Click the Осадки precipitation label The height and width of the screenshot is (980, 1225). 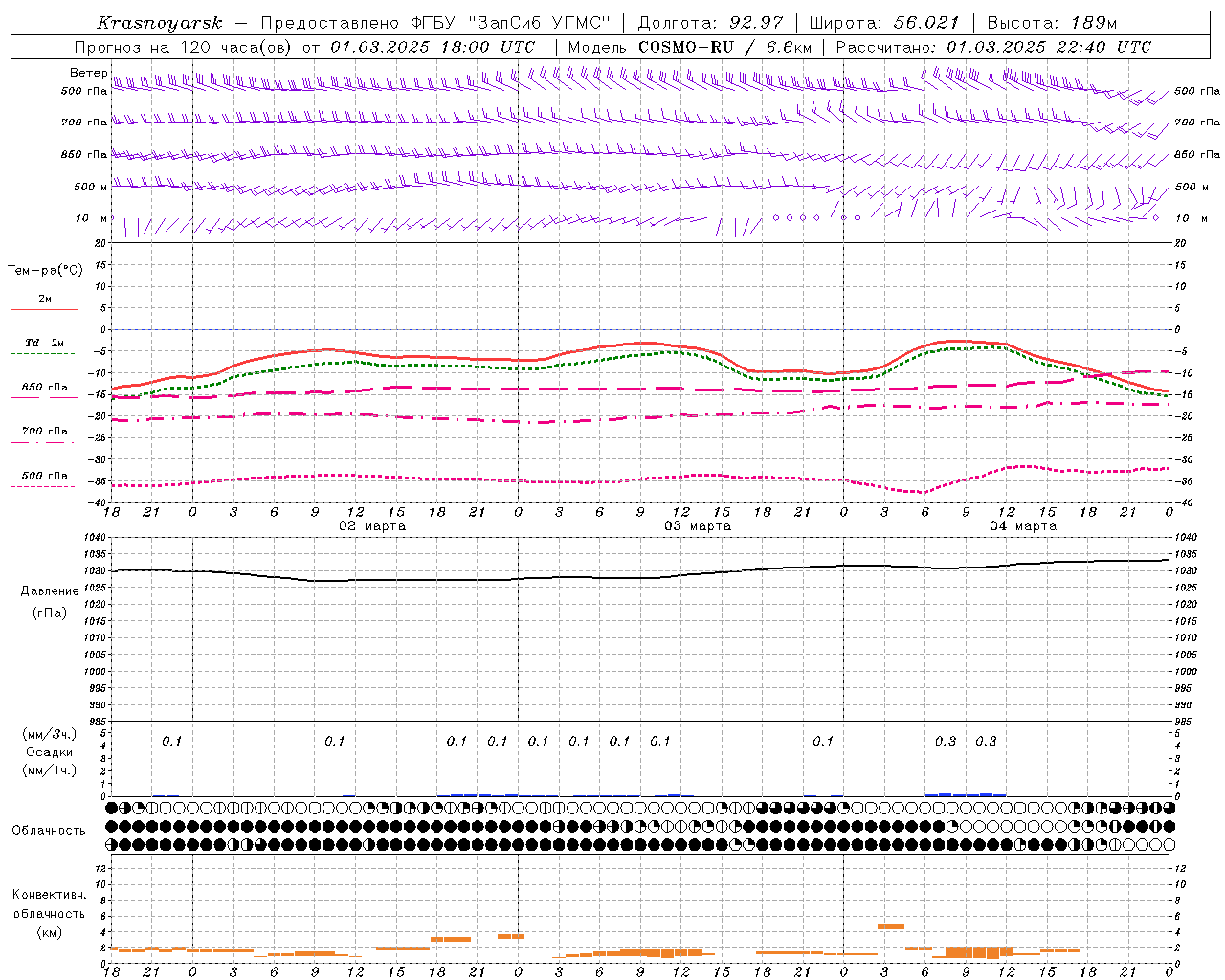point(50,752)
